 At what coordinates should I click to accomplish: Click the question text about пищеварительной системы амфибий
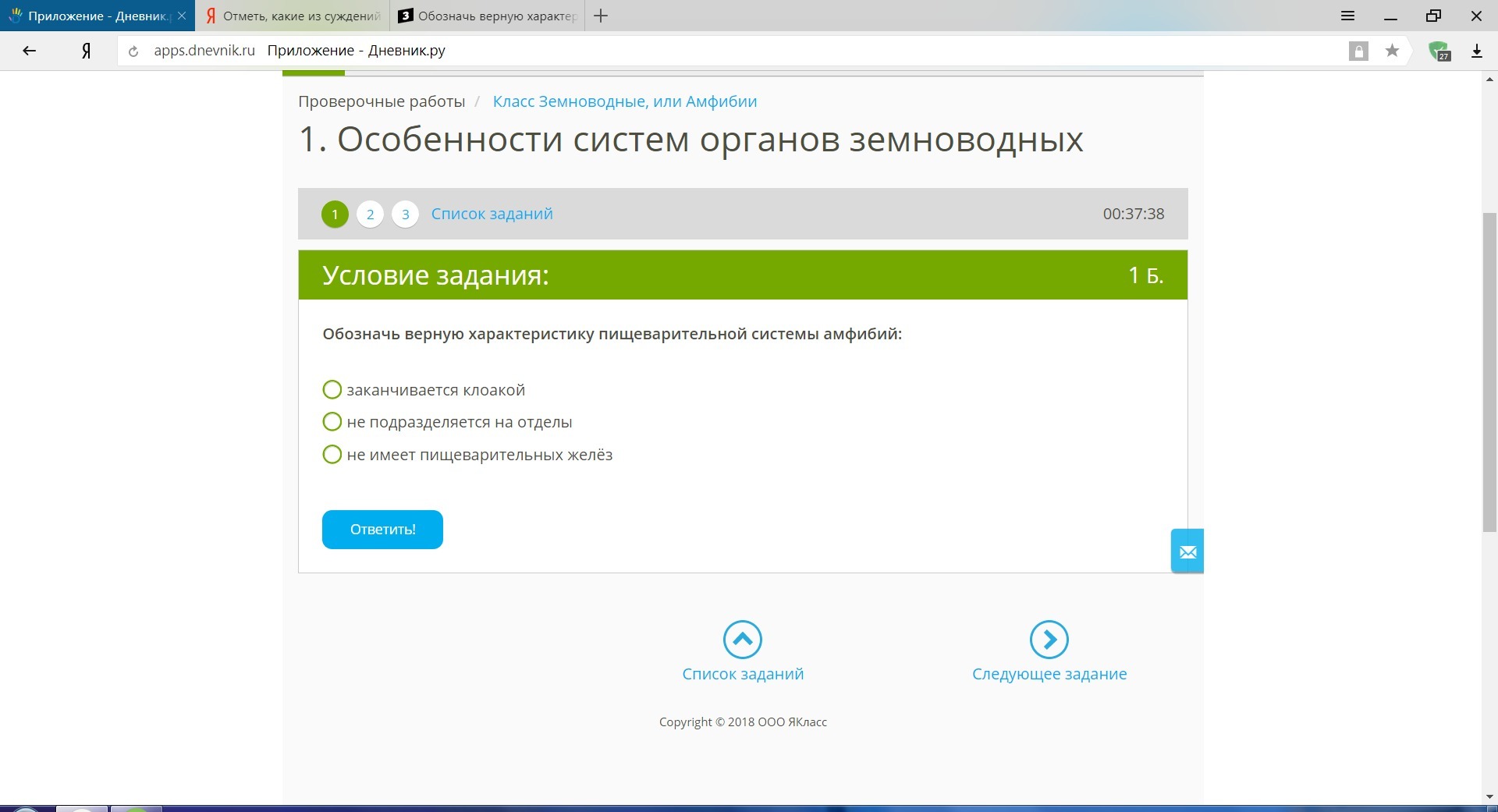coord(612,334)
